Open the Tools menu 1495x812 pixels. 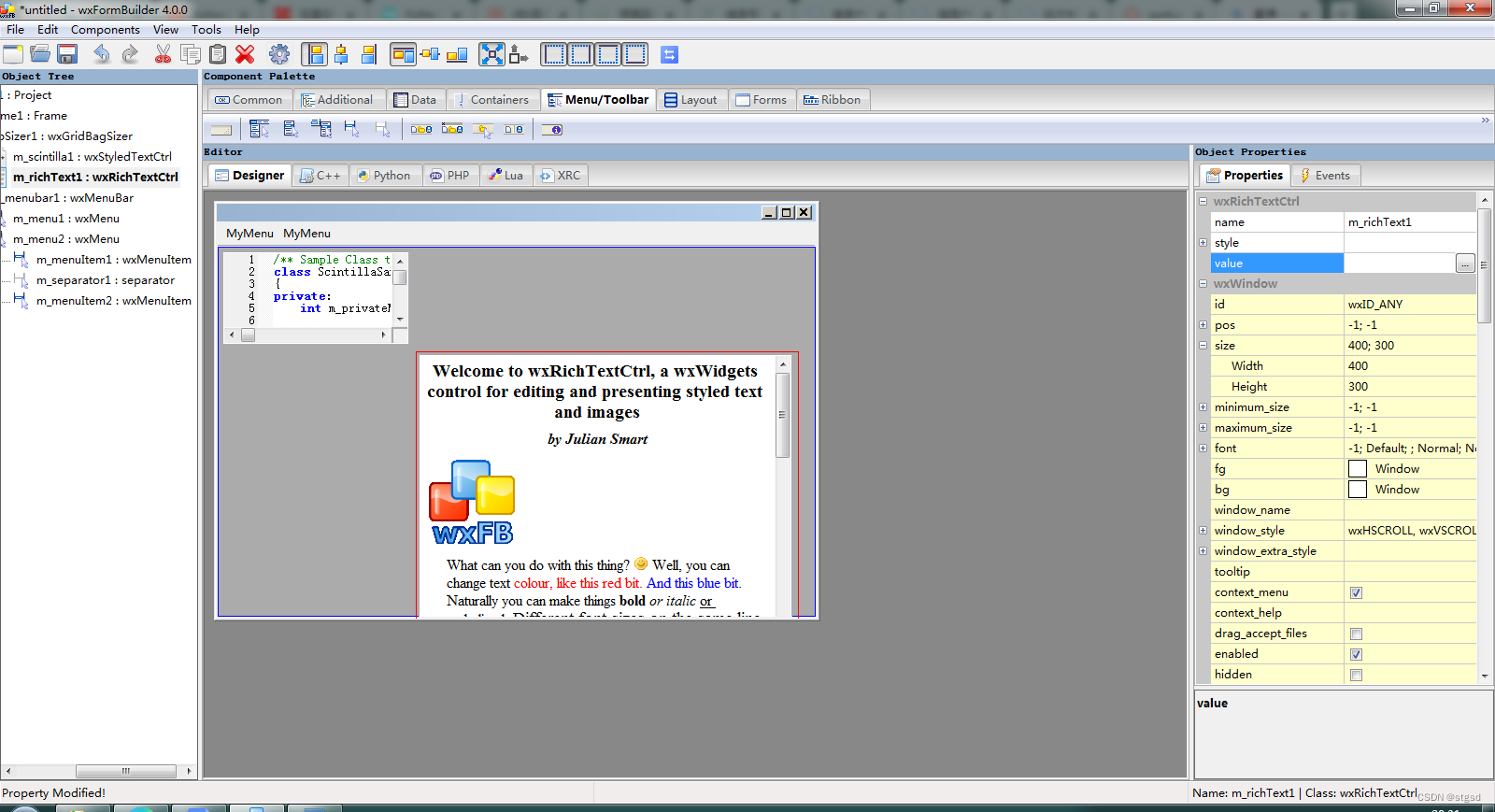coord(206,30)
